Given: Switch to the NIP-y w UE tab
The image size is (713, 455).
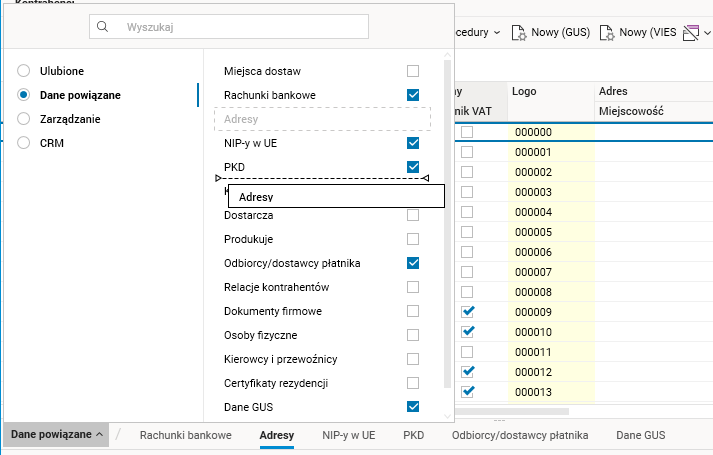Looking at the screenshot, I should [348, 436].
